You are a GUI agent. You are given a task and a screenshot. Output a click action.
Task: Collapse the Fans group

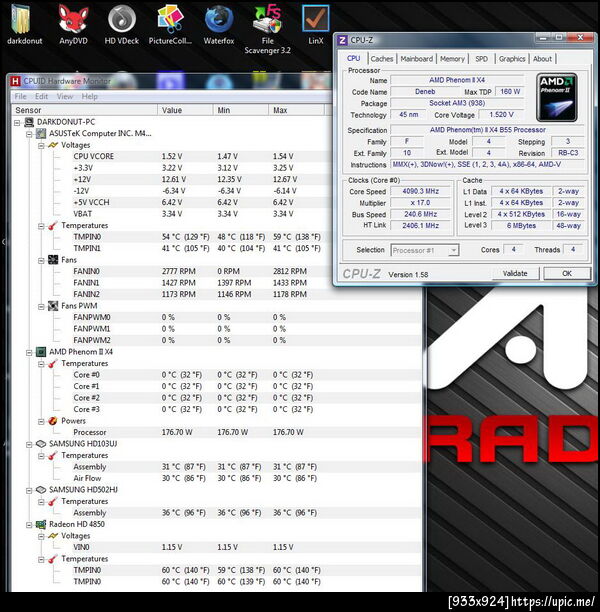pyautogui.click(x=41, y=260)
